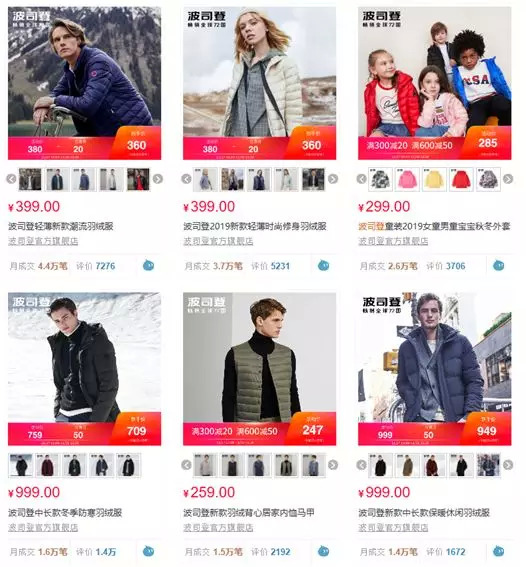Click chat icon under ¥259 vest listing
526x567 pixels.
[x=324, y=551]
